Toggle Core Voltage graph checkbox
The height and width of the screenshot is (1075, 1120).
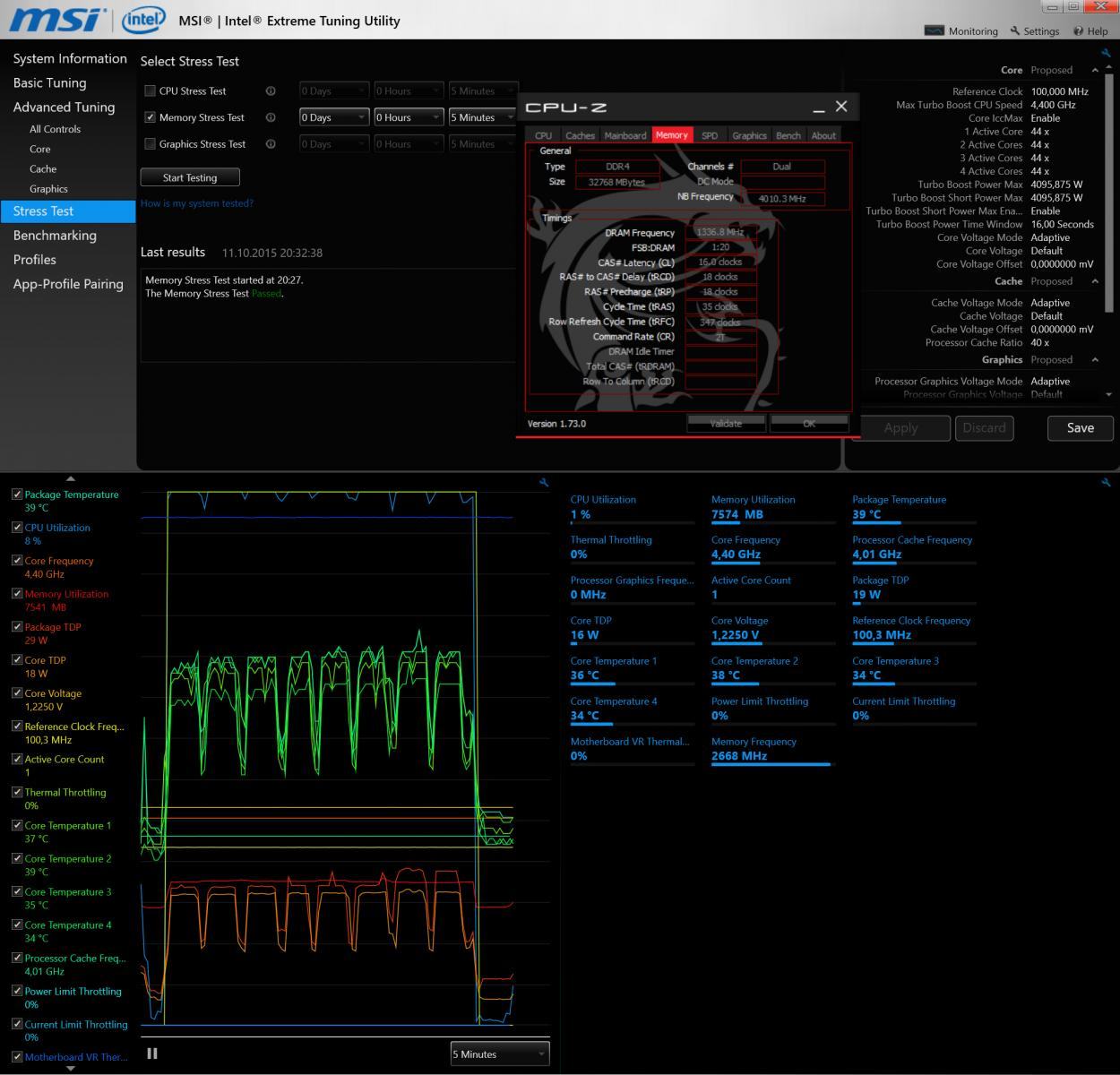pos(17,692)
